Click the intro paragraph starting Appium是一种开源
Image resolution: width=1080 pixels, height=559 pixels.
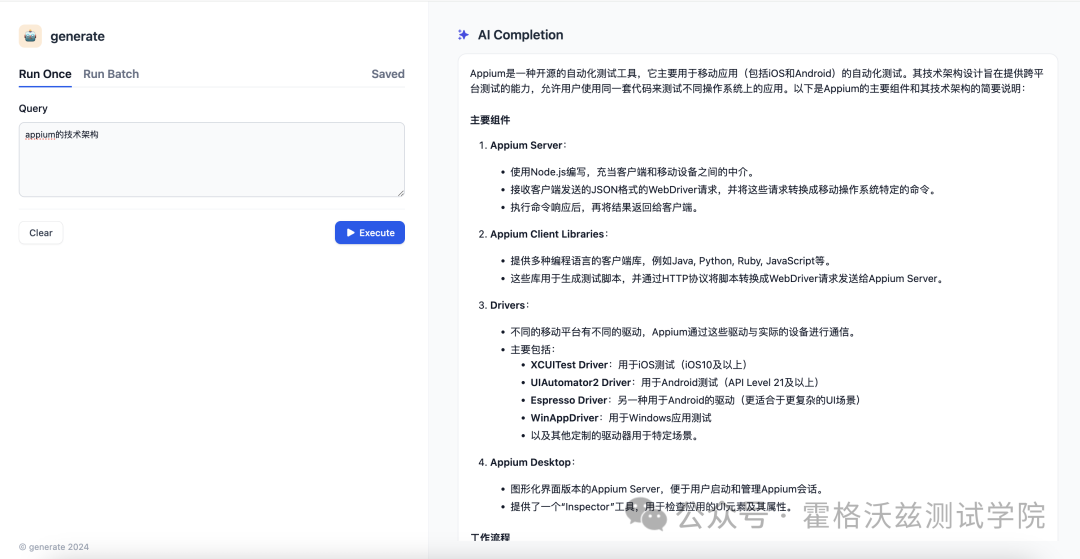coord(757,81)
